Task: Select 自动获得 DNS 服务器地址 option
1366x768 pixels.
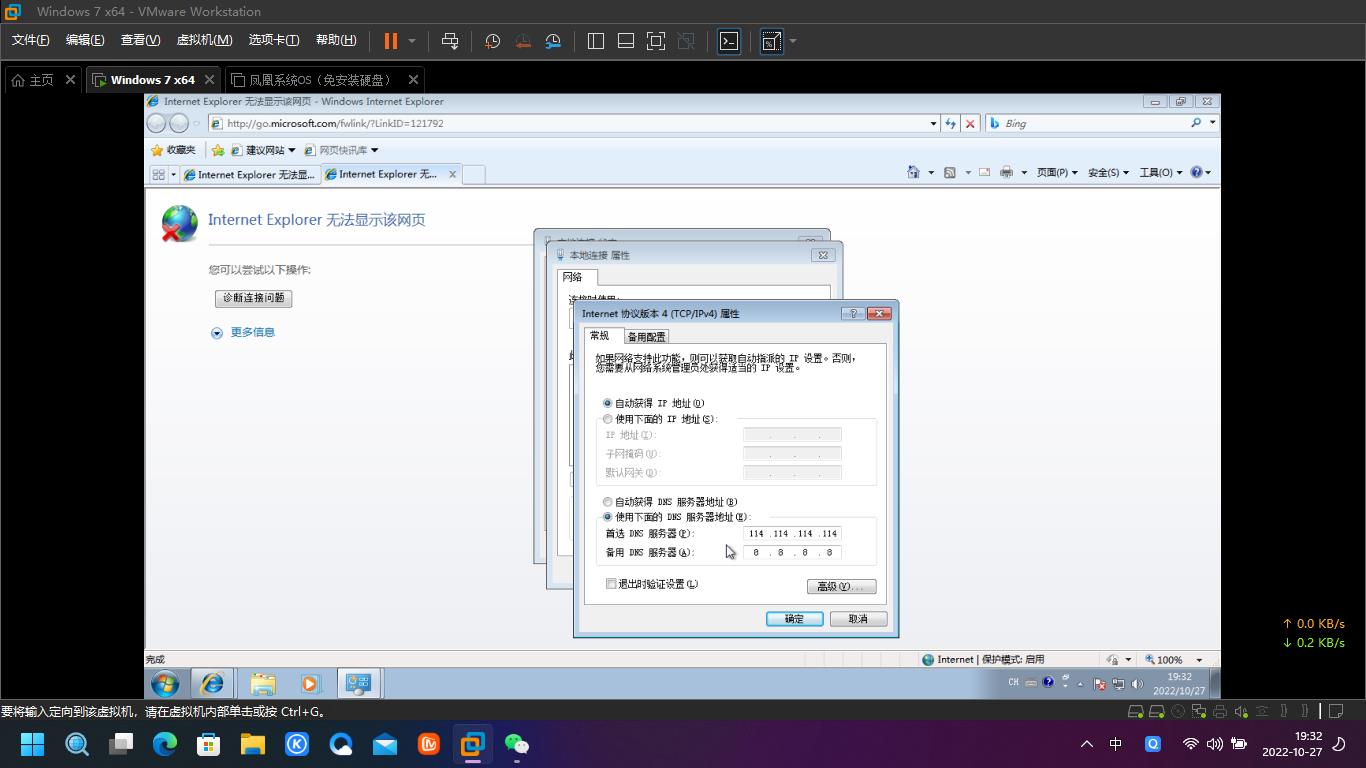Action: click(x=607, y=502)
